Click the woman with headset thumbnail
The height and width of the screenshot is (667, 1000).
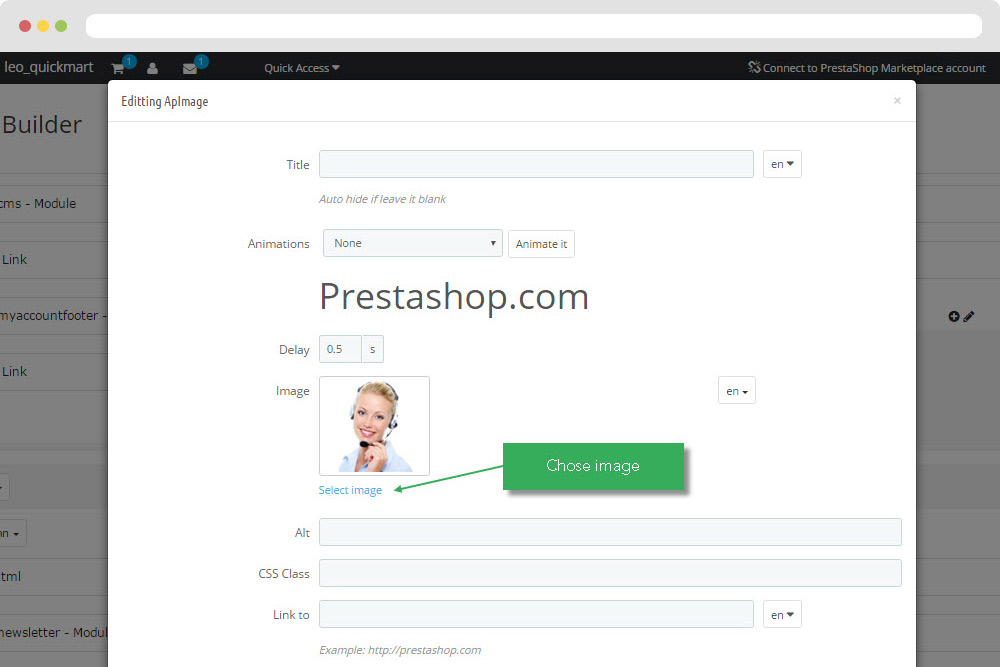374,426
